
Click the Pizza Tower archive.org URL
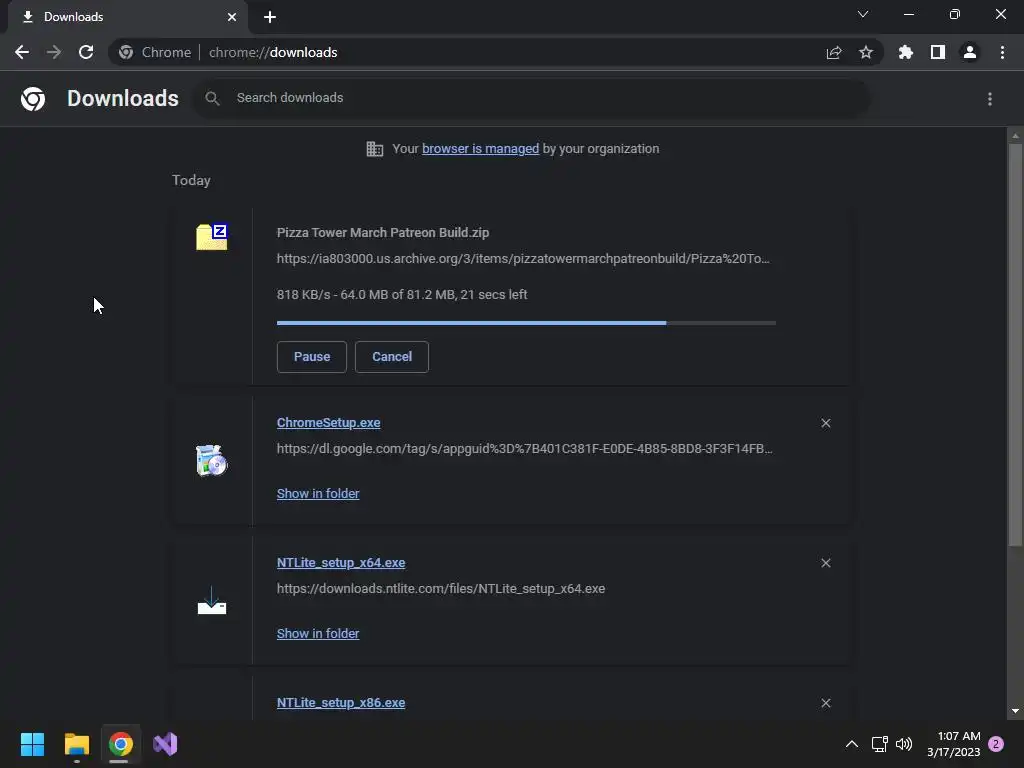coord(523,259)
